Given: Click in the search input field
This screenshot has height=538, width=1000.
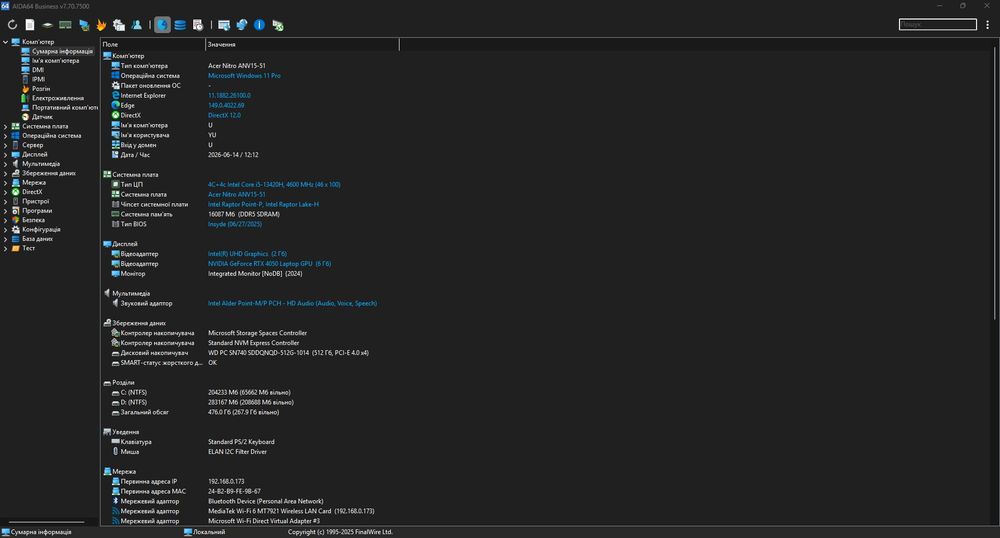Looking at the screenshot, I should point(938,24).
